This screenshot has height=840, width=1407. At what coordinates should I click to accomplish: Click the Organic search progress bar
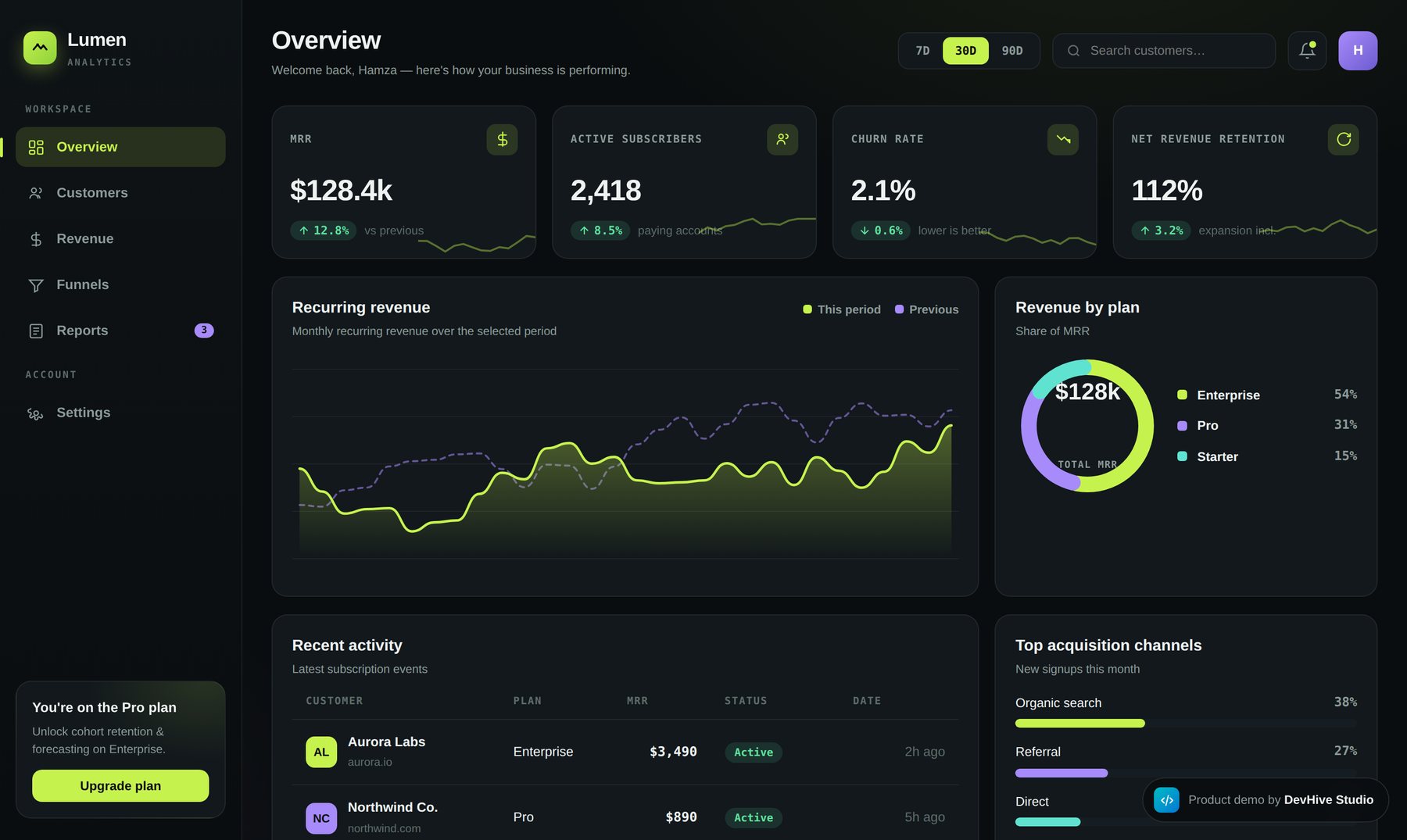[1186, 724]
